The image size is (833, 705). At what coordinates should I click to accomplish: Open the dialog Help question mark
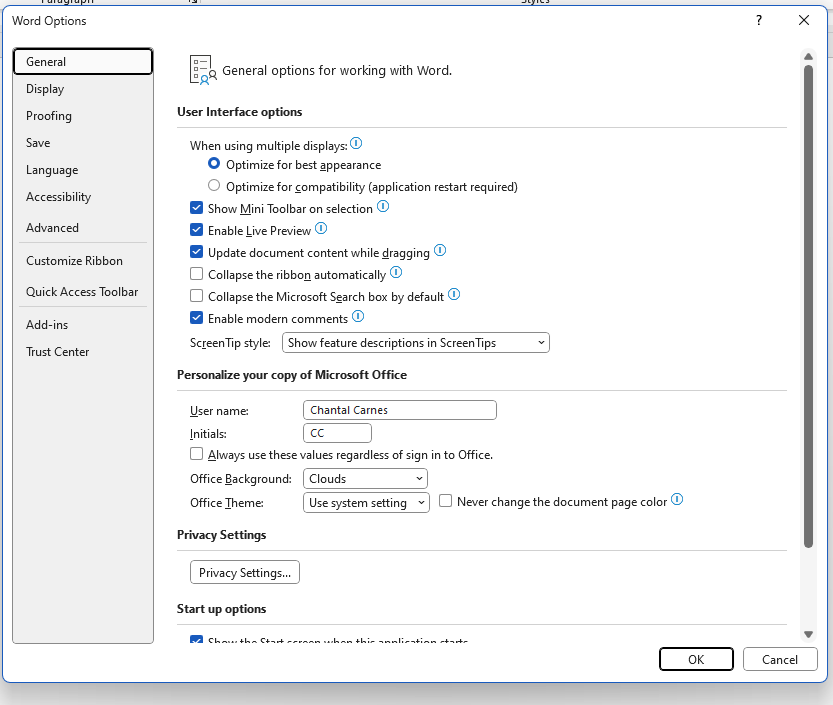pos(759,20)
